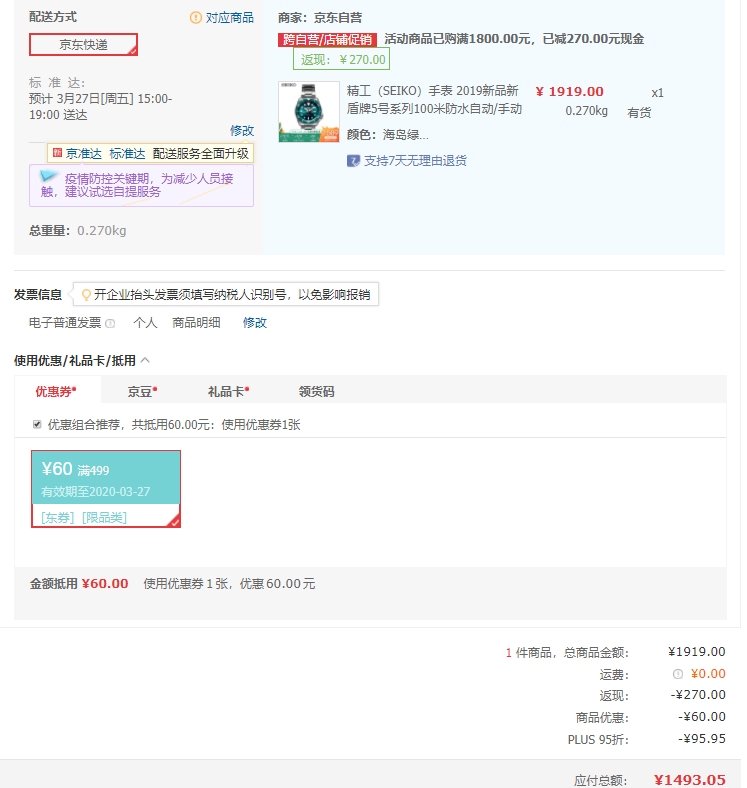This screenshot has width=747, height=788.
Task: Click the 跨自营/店铺促销 red tag
Action: [327, 40]
